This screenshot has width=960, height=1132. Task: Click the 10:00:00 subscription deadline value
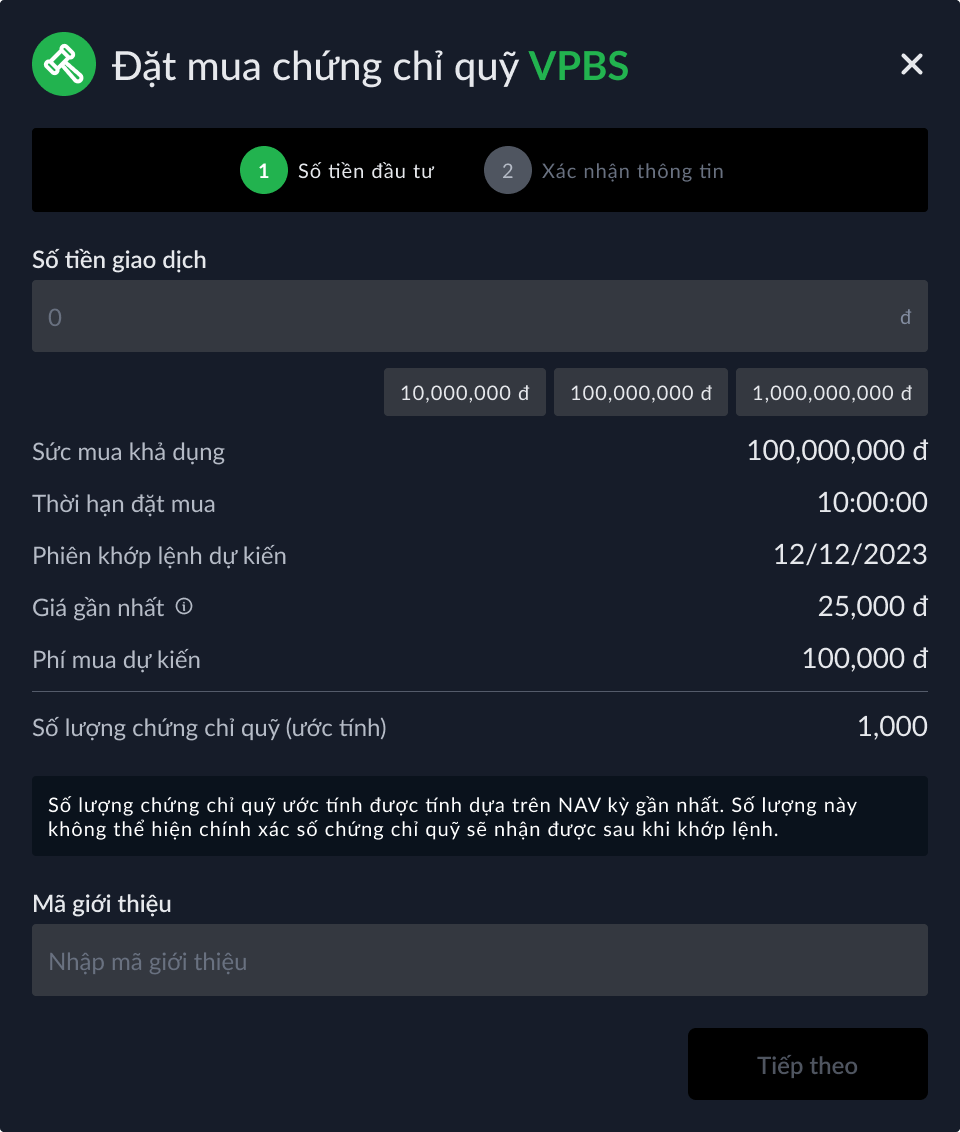click(x=872, y=503)
